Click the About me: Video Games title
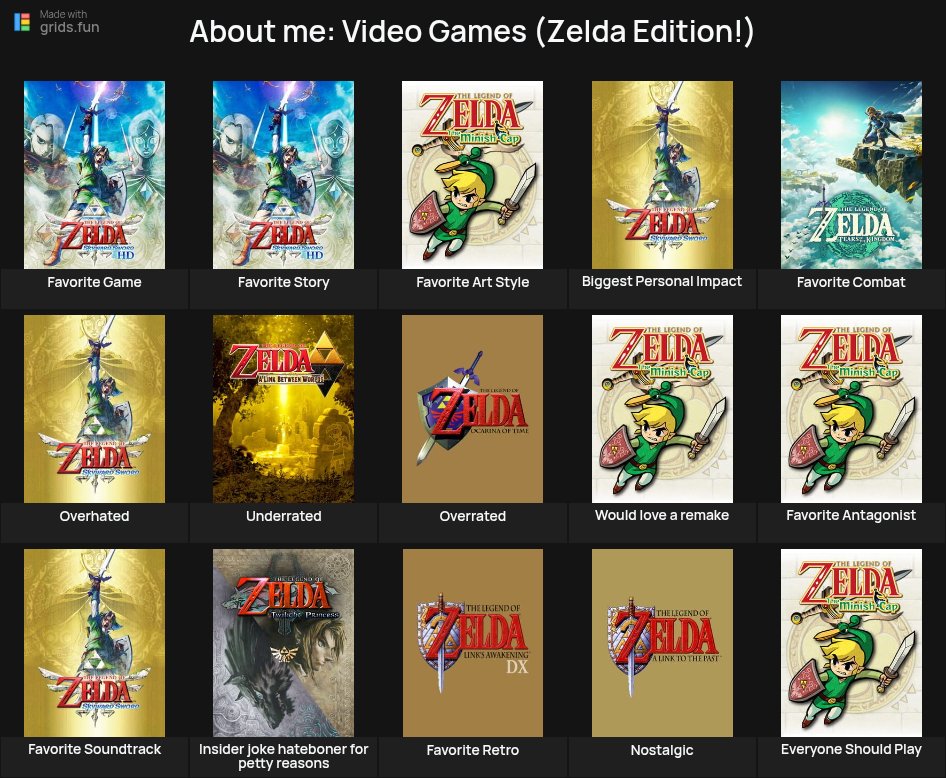The image size is (946, 778). point(472,31)
